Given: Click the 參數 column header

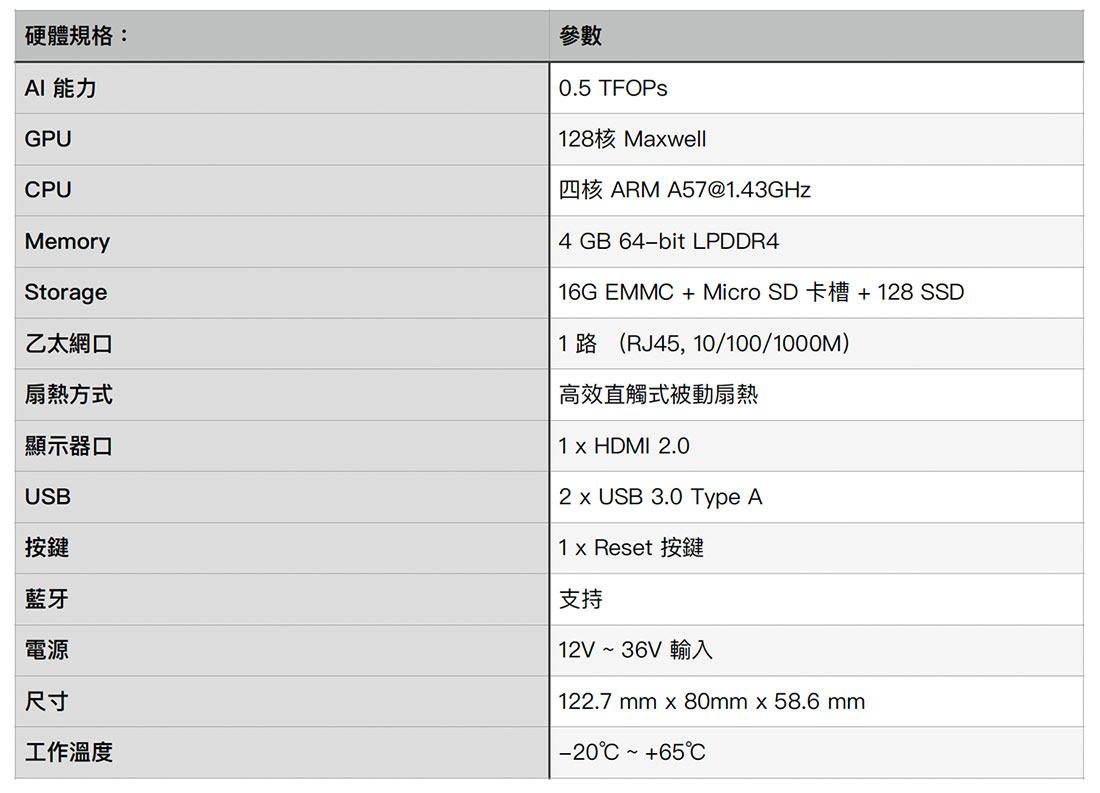Looking at the screenshot, I should (x=581, y=37).
